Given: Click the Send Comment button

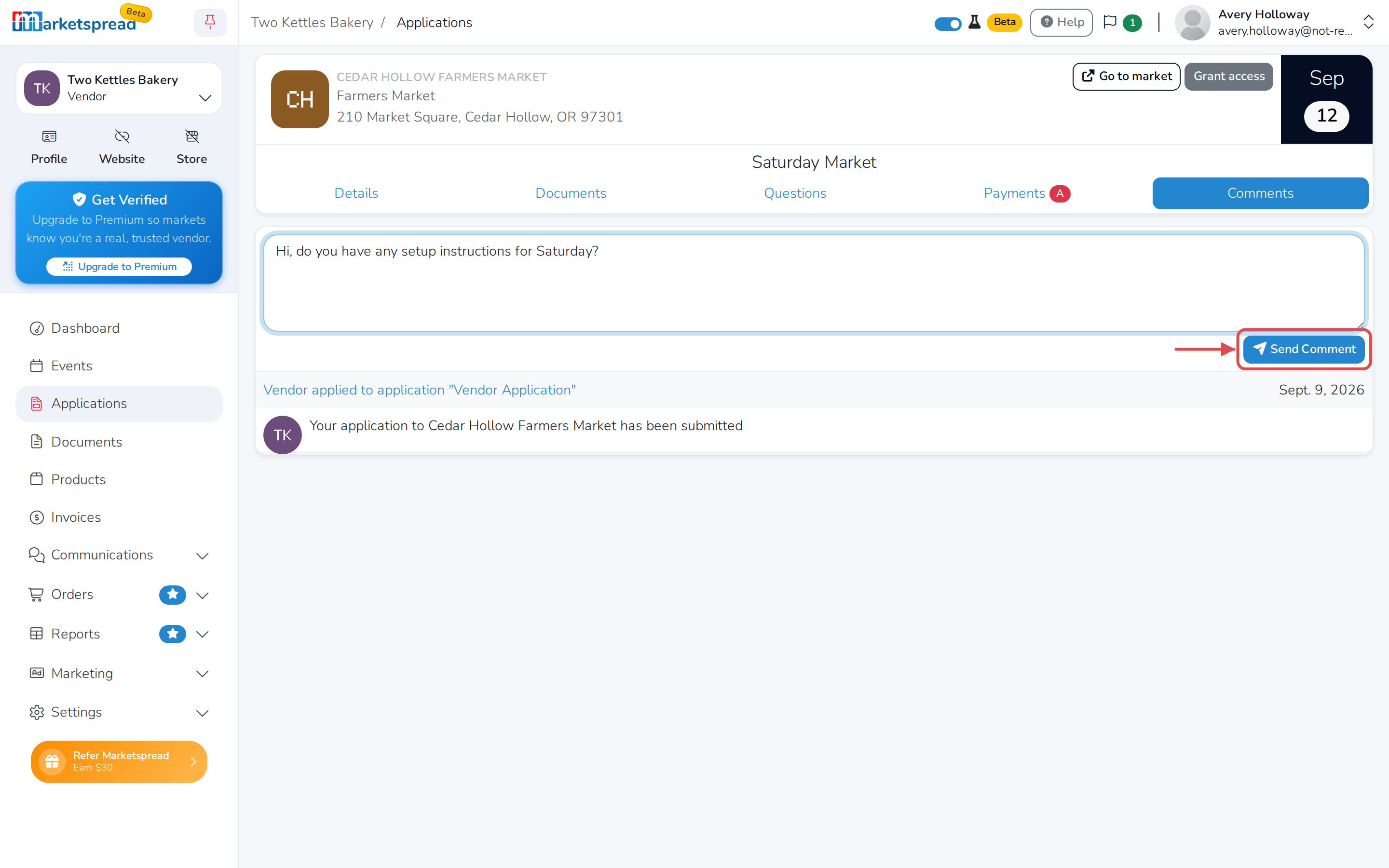Looking at the screenshot, I should (x=1304, y=349).
